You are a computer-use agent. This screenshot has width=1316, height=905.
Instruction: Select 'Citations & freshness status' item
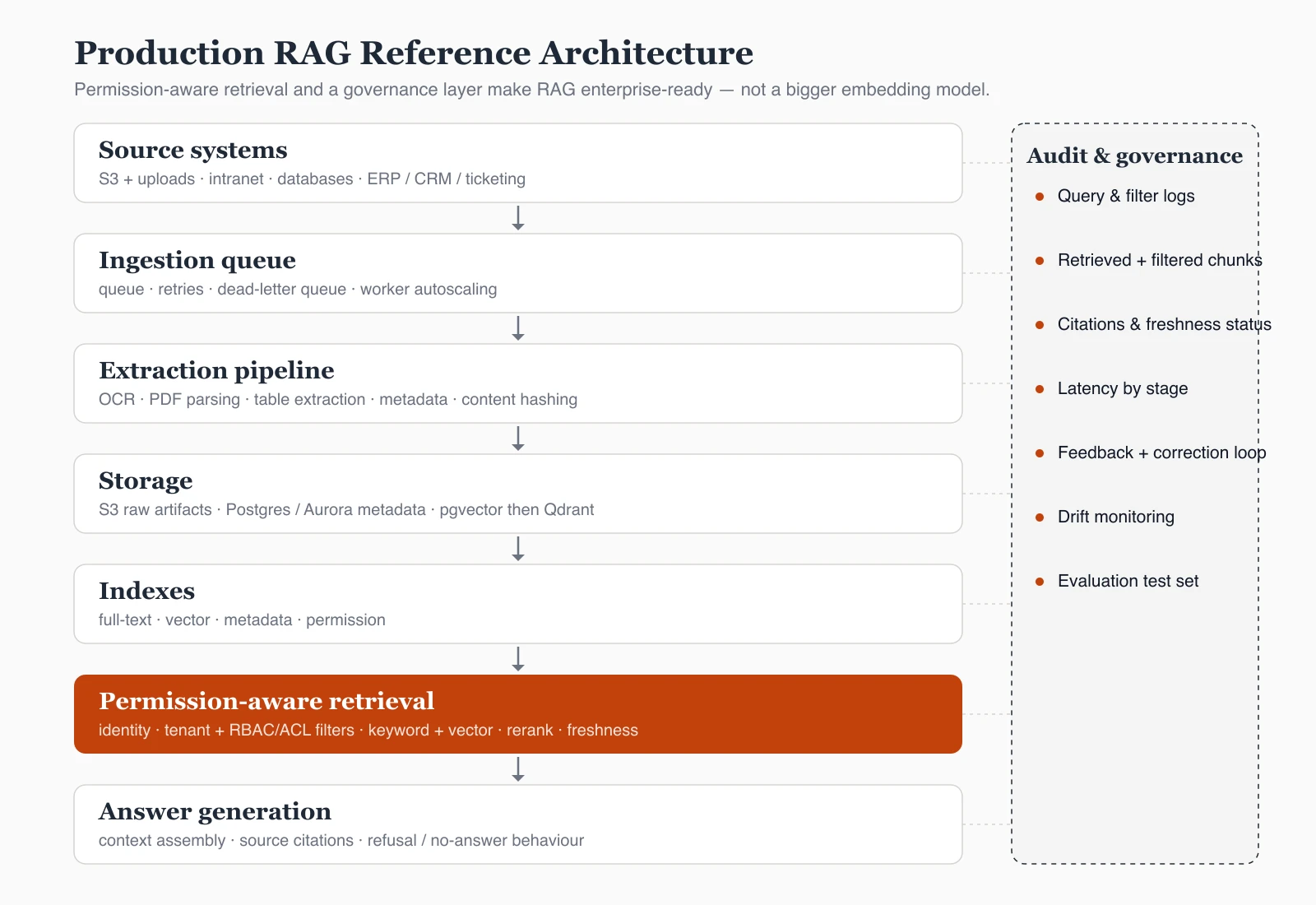[x=1165, y=324]
